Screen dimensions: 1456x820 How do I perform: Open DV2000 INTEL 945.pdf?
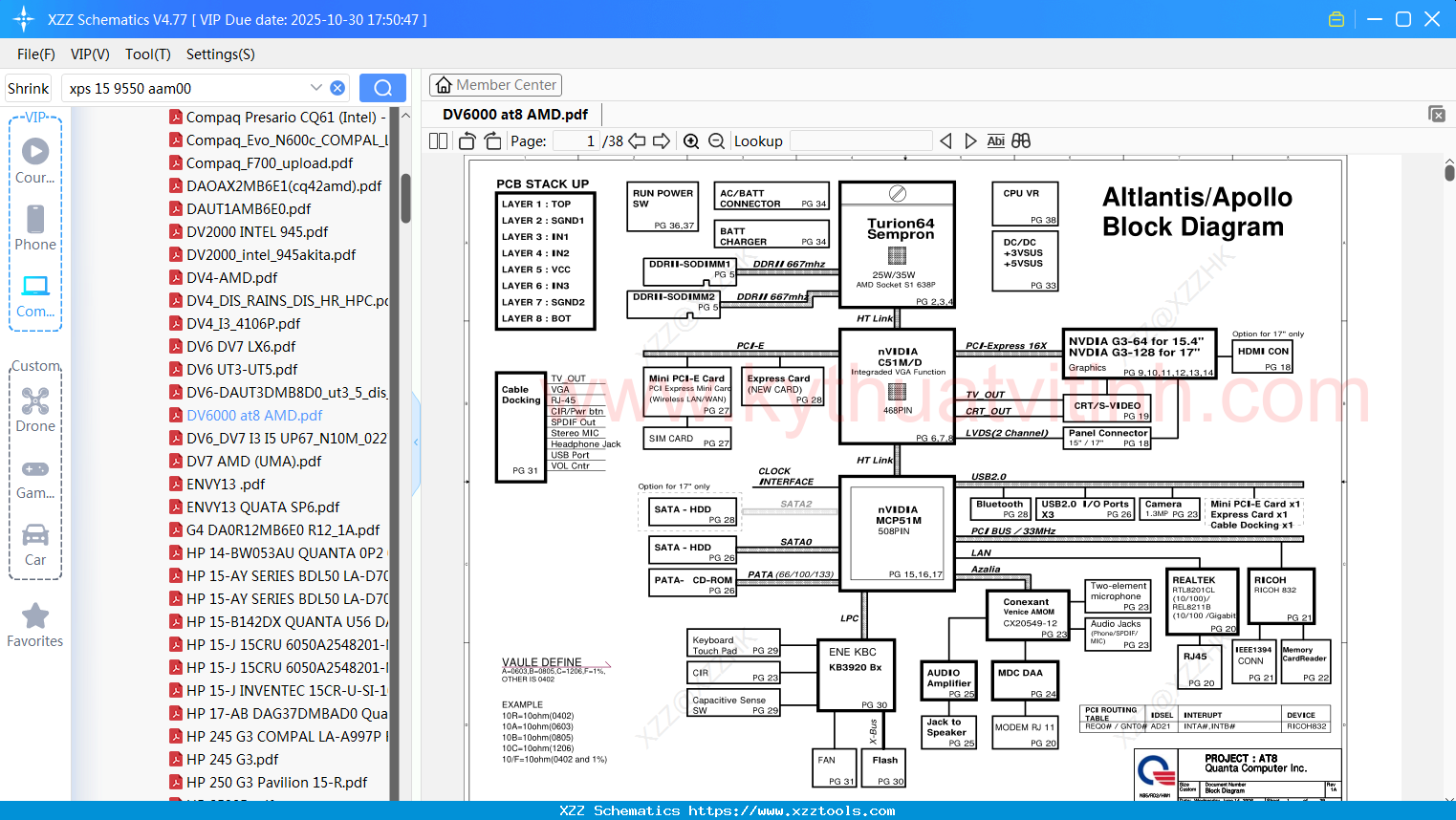[x=249, y=232]
